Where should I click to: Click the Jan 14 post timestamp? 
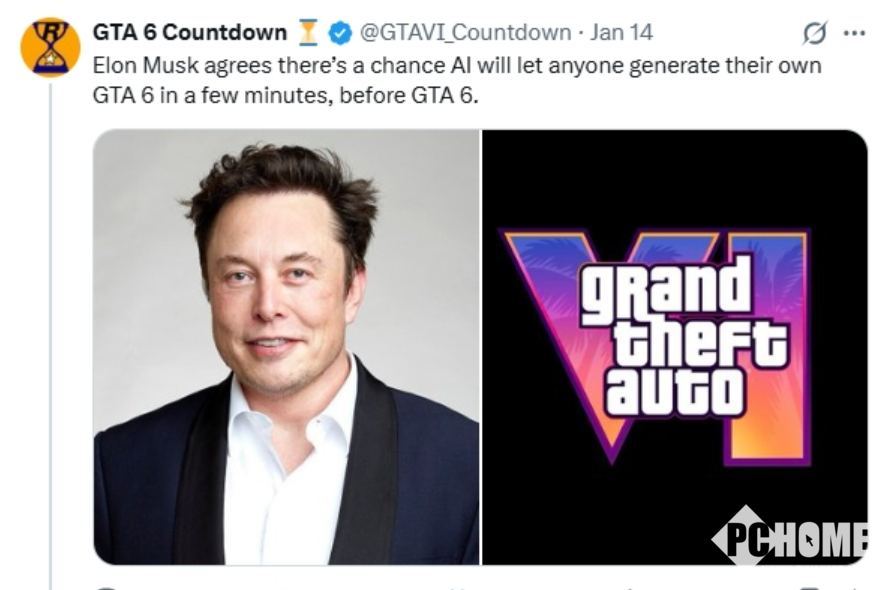coord(621,33)
